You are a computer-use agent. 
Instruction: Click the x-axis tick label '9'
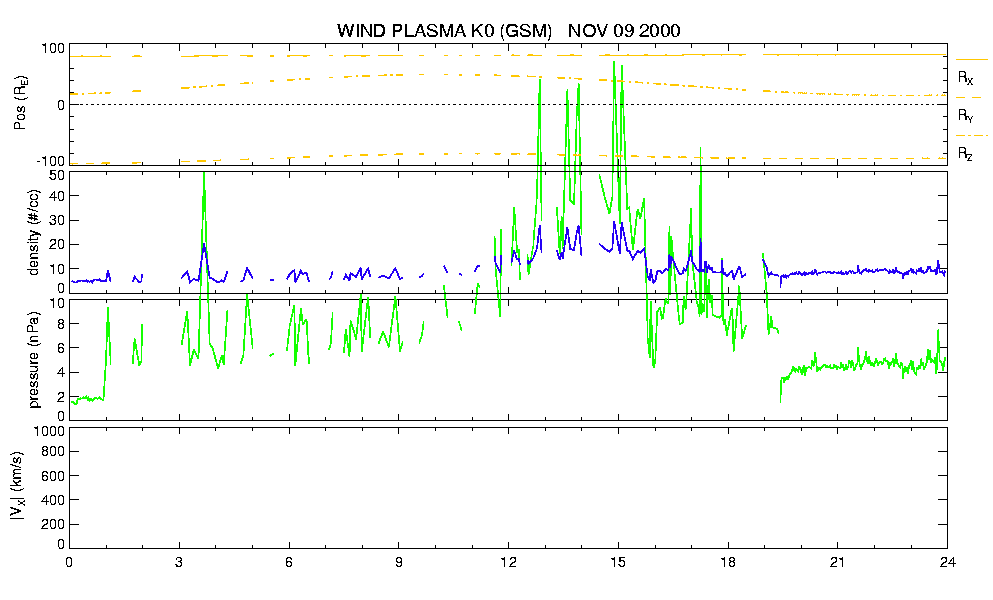[x=398, y=562]
